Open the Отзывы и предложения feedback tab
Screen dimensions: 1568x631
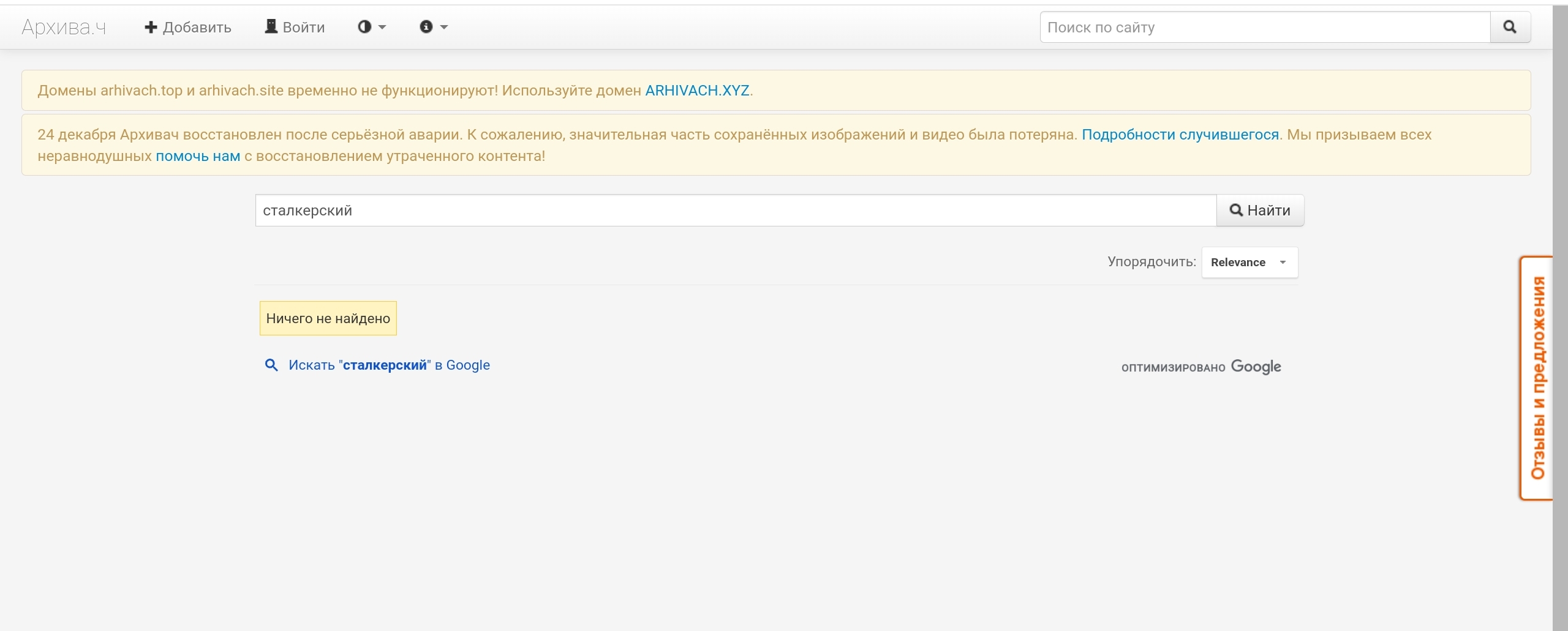coord(1536,378)
